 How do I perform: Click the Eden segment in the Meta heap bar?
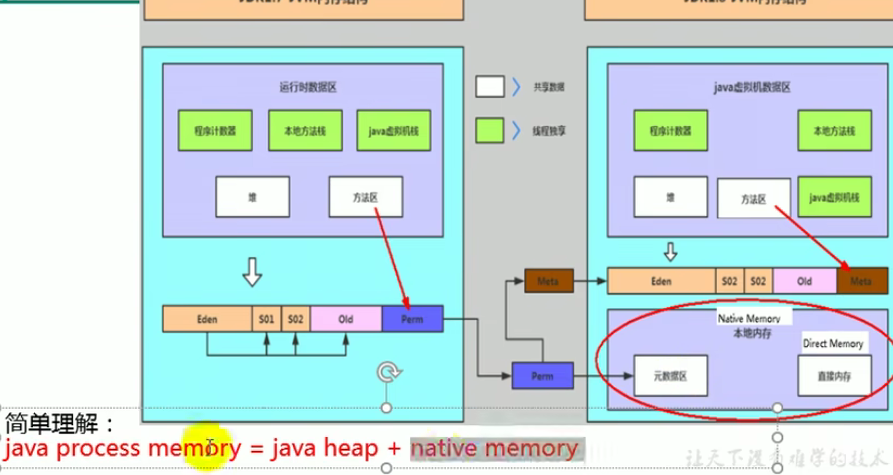(661, 281)
